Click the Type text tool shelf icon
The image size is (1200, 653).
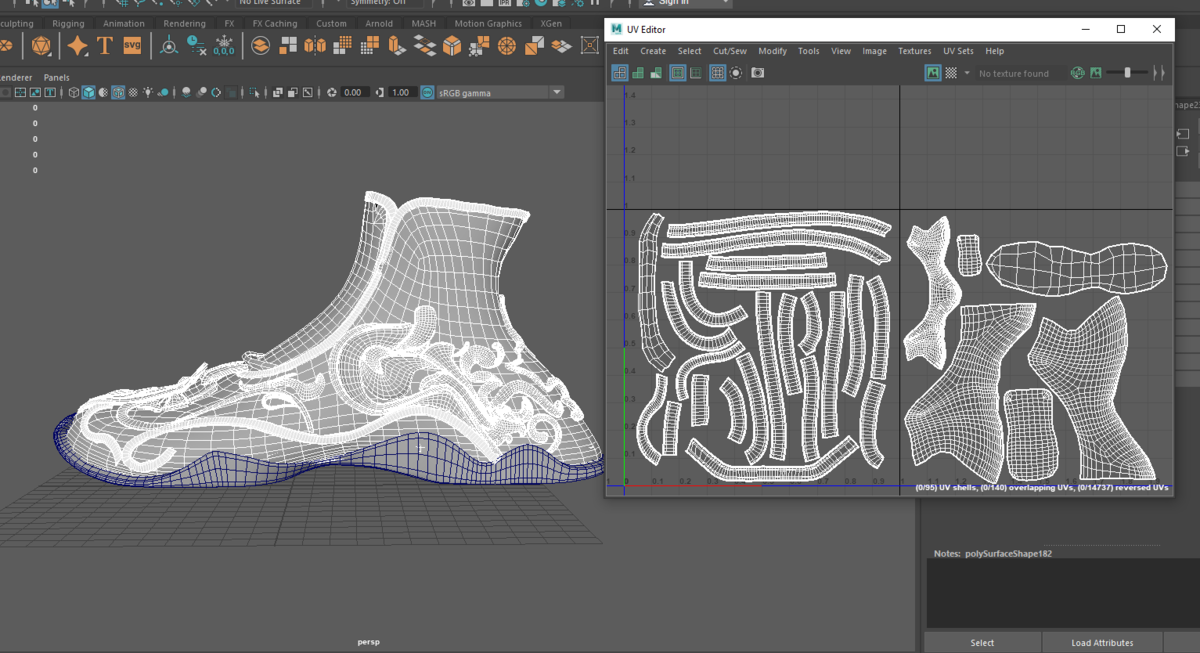pyautogui.click(x=104, y=46)
